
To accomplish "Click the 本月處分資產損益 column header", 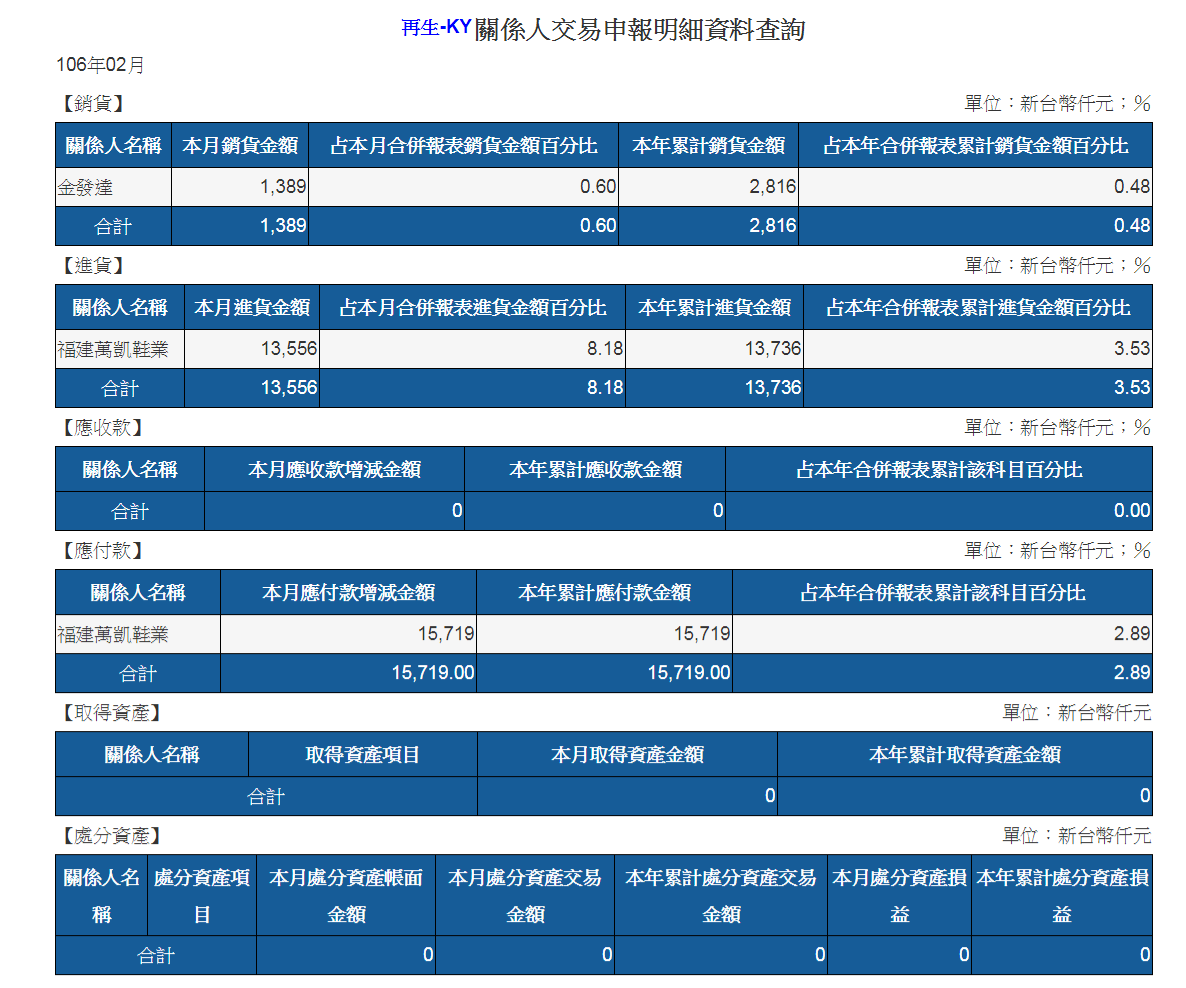I will [x=899, y=896].
